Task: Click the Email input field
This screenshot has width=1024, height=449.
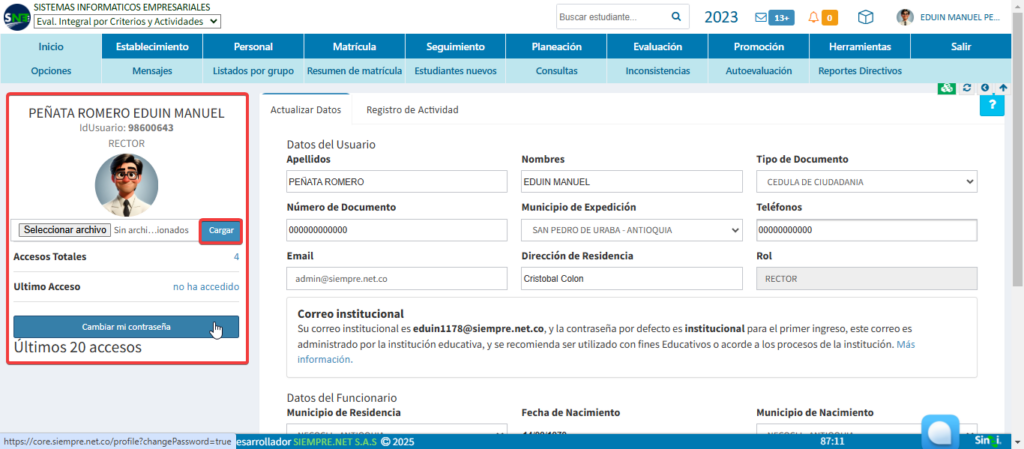Action: tap(397, 279)
